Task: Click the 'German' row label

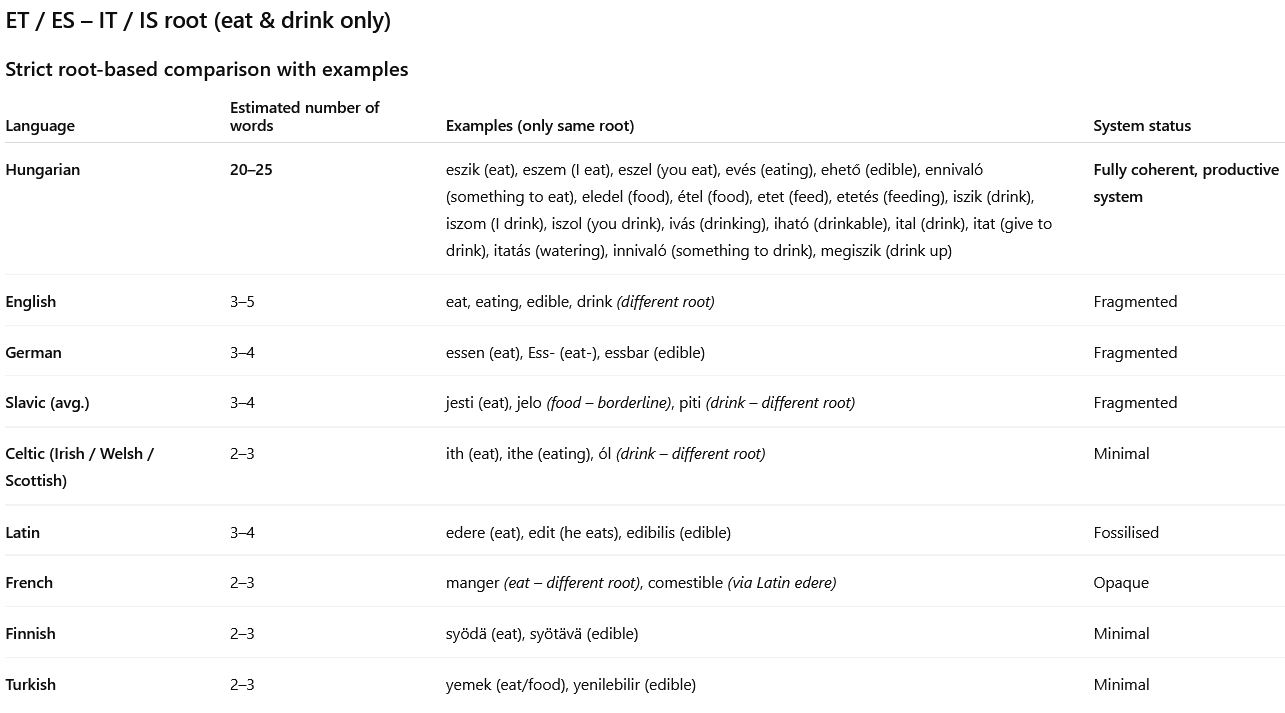Action: 33,353
